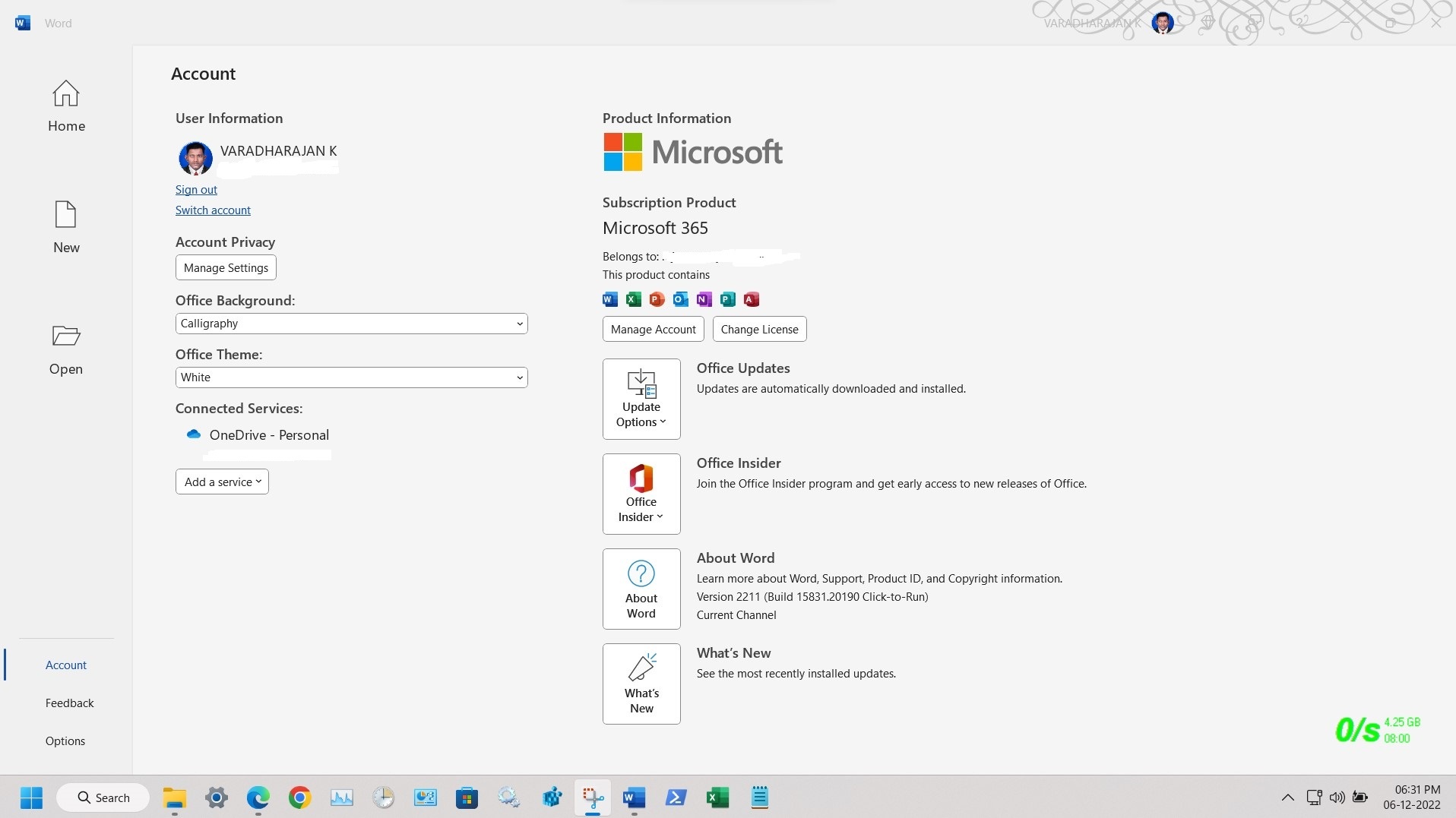Click the About Word button

point(641,589)
